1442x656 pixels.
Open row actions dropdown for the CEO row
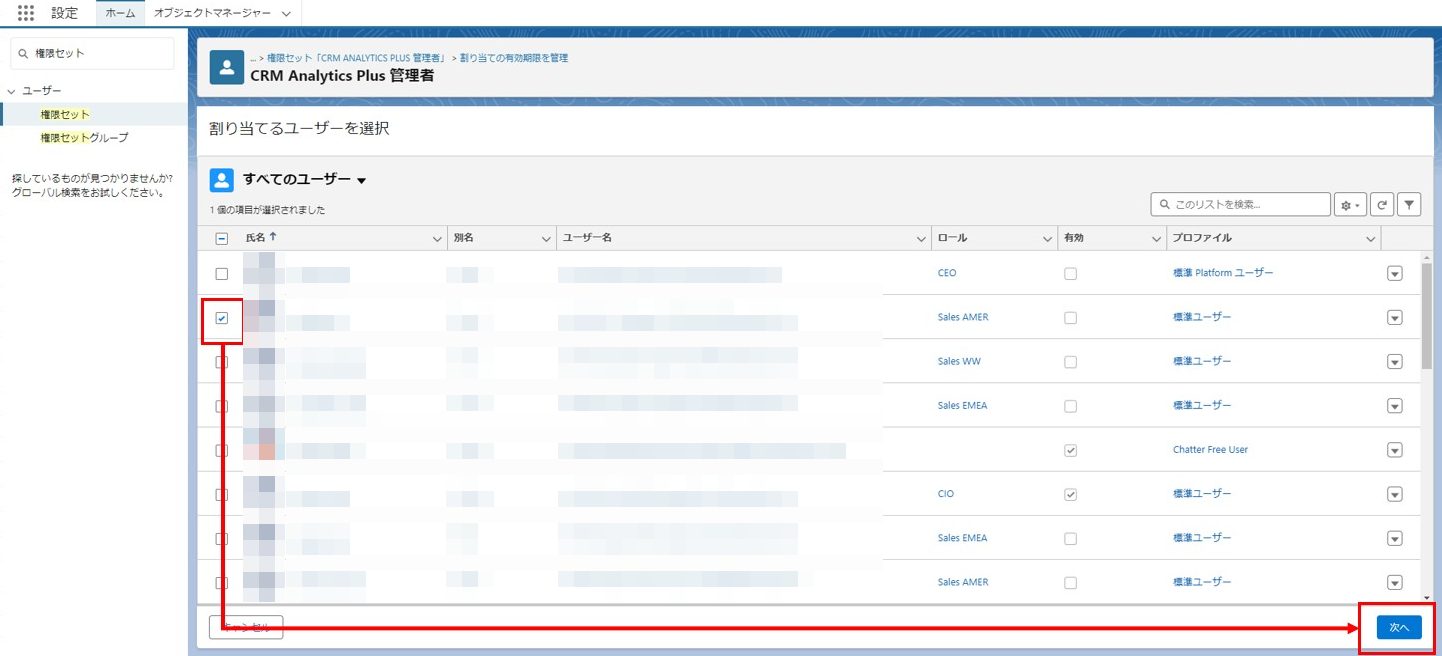point(1395,274)
